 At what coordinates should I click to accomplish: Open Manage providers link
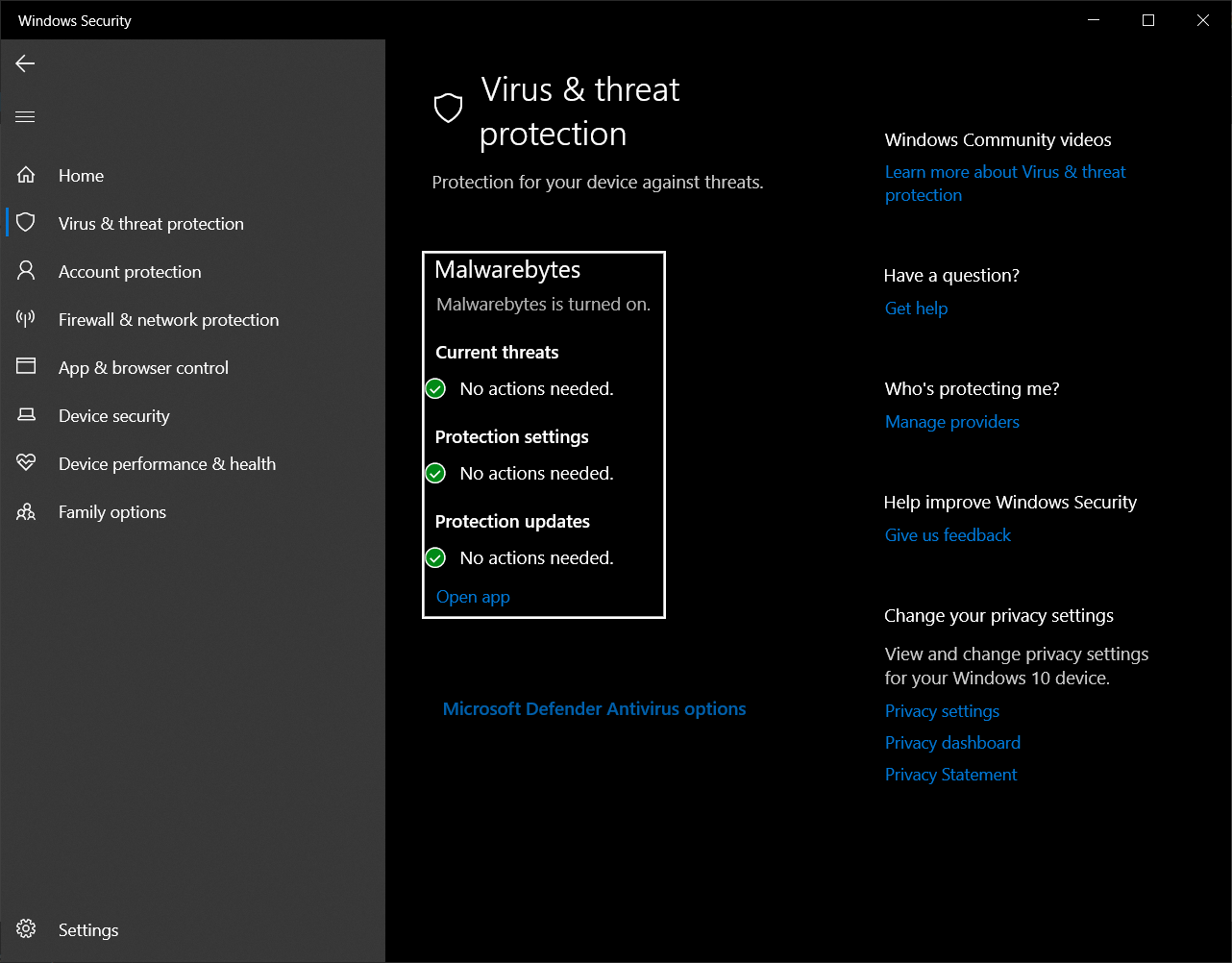point(952,422)
